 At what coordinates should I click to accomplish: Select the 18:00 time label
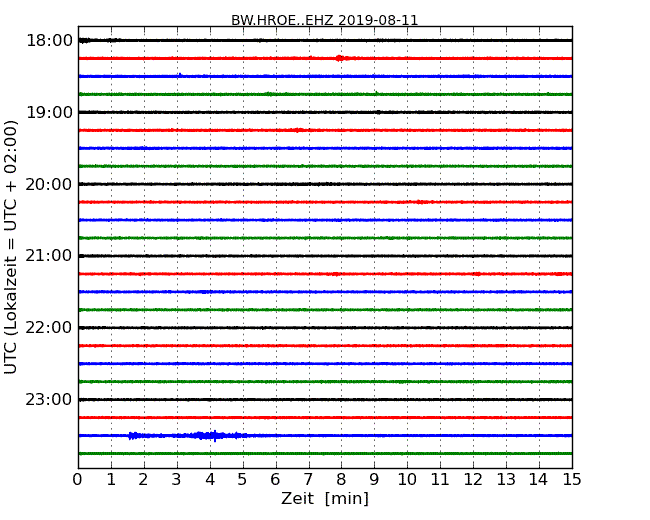point(49,41)
